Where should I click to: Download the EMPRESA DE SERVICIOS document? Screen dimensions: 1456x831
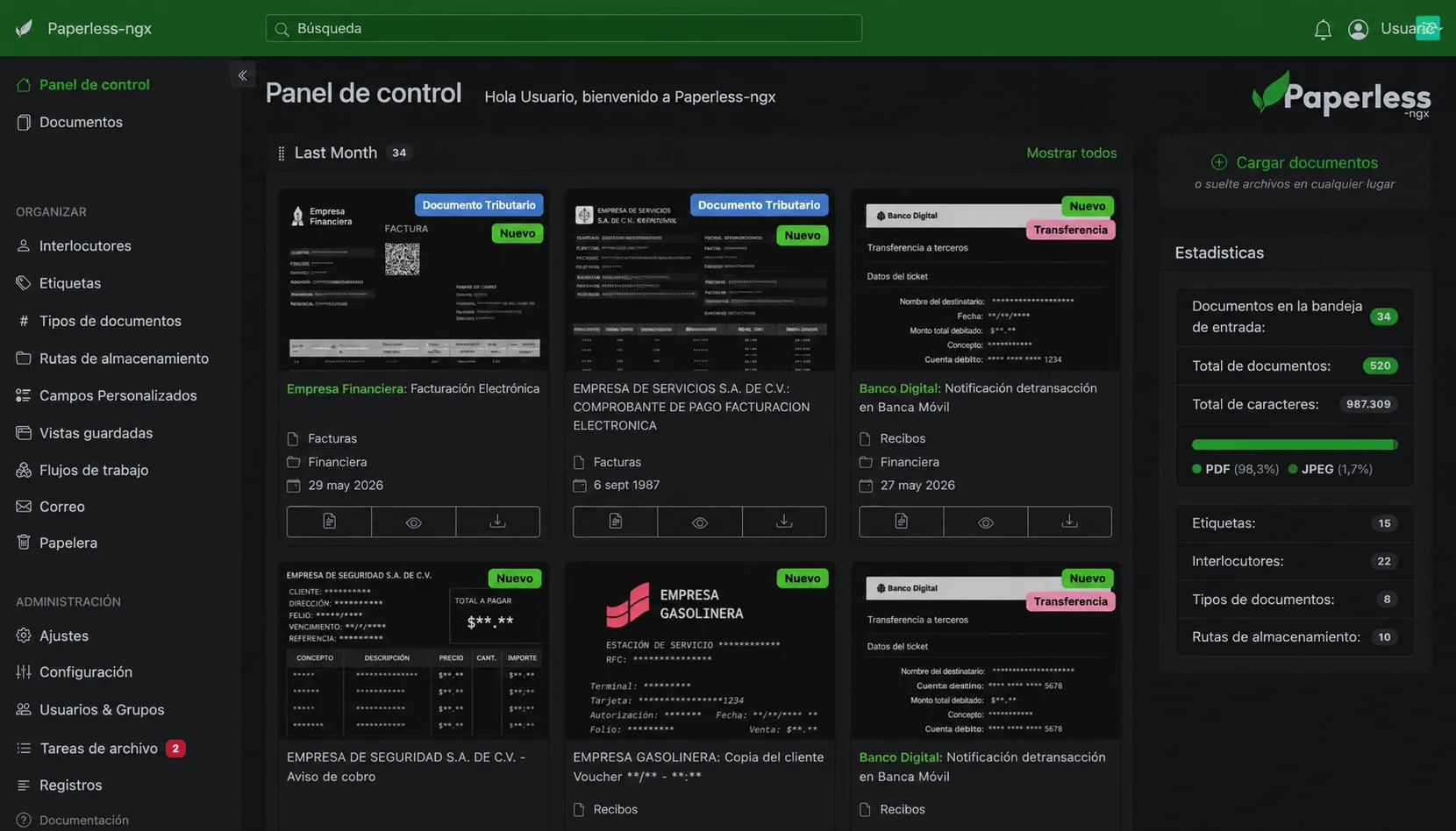784,522
